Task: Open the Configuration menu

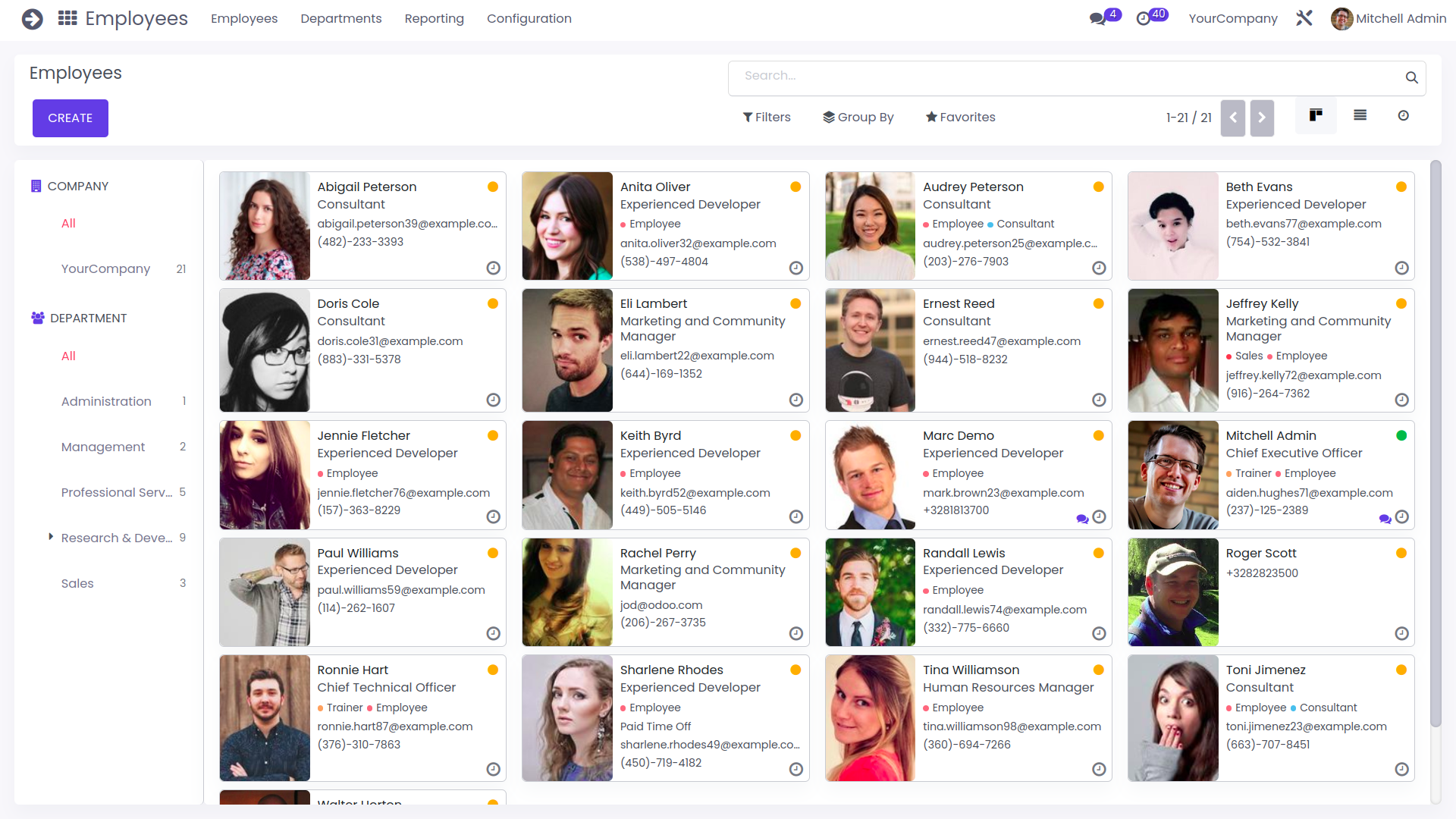Action: click(x=529, y=18)
